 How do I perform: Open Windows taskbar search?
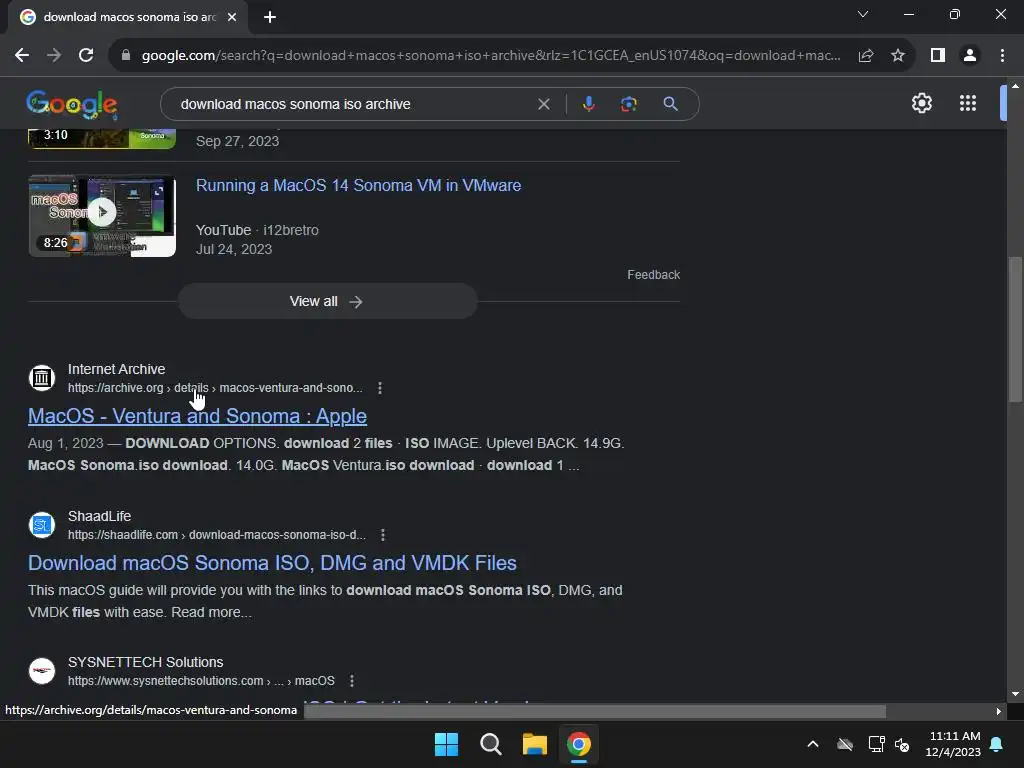pos(490,744)
